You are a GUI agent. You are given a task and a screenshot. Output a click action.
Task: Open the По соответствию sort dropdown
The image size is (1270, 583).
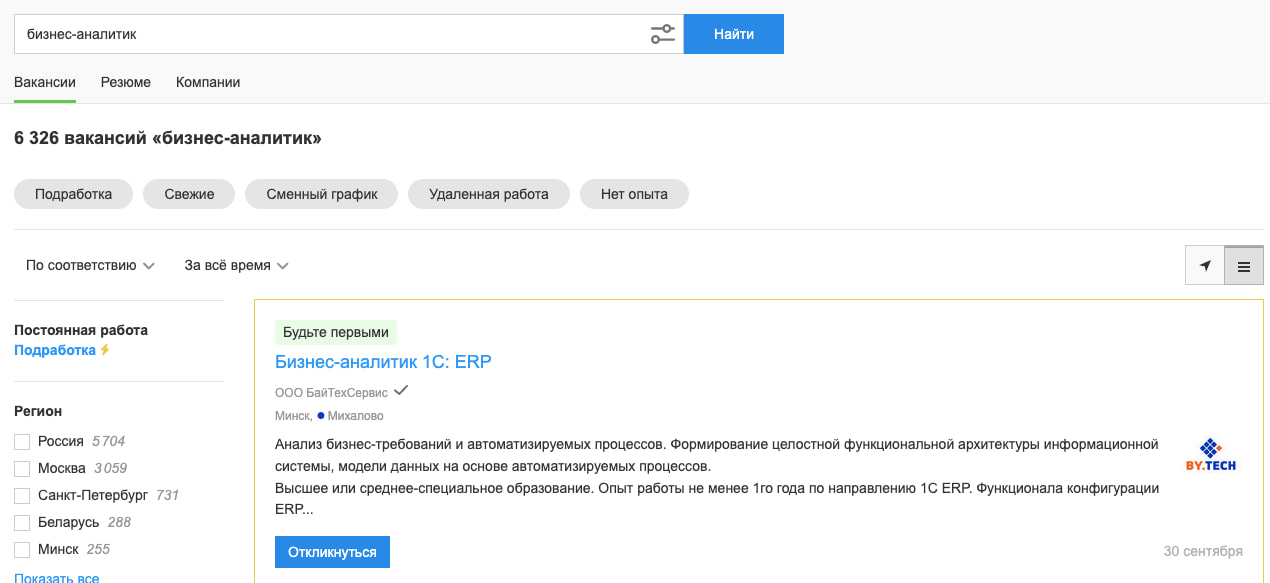coord(90,265)
